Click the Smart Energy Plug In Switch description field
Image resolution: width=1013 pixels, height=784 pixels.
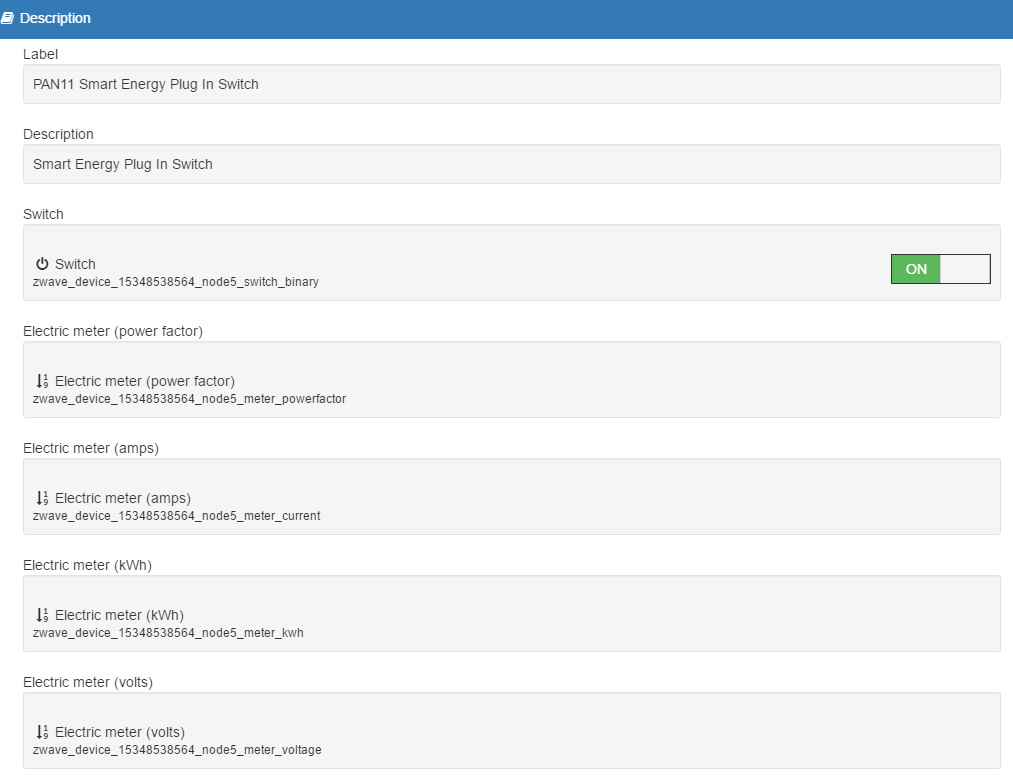click(x=511, y=164)
